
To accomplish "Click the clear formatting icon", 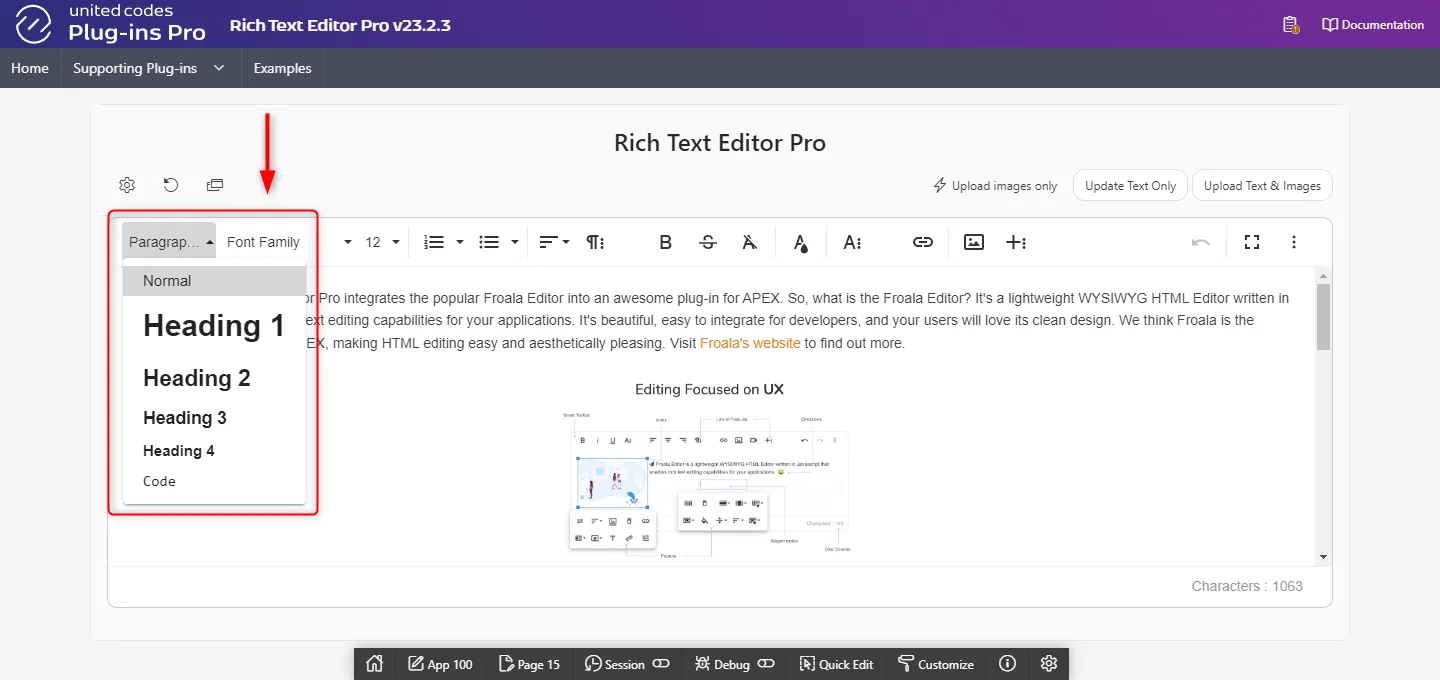I will pos(750,242).
